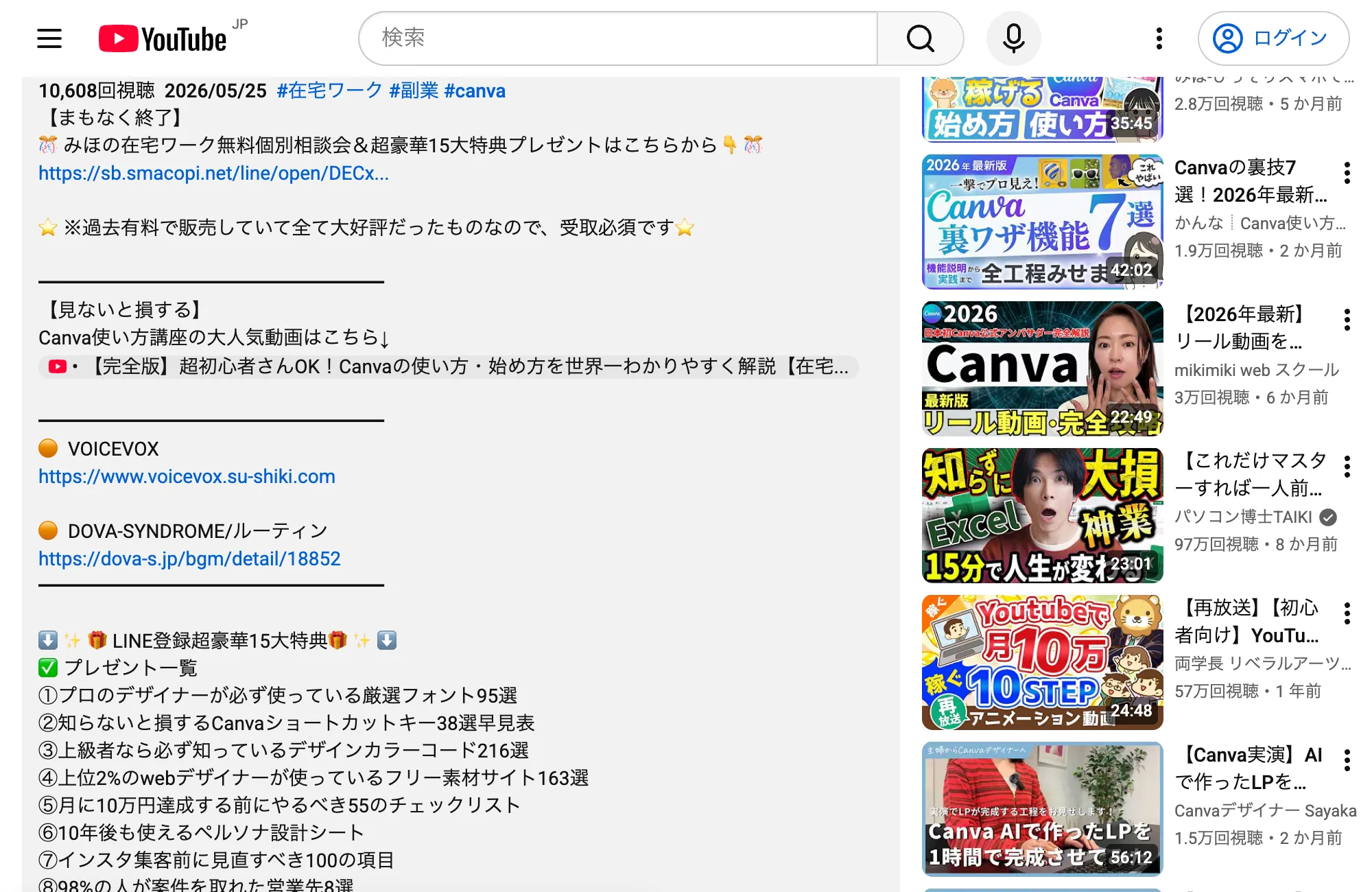Open options menu for 【Canva実演】AI video

(x=1347, y=760)
